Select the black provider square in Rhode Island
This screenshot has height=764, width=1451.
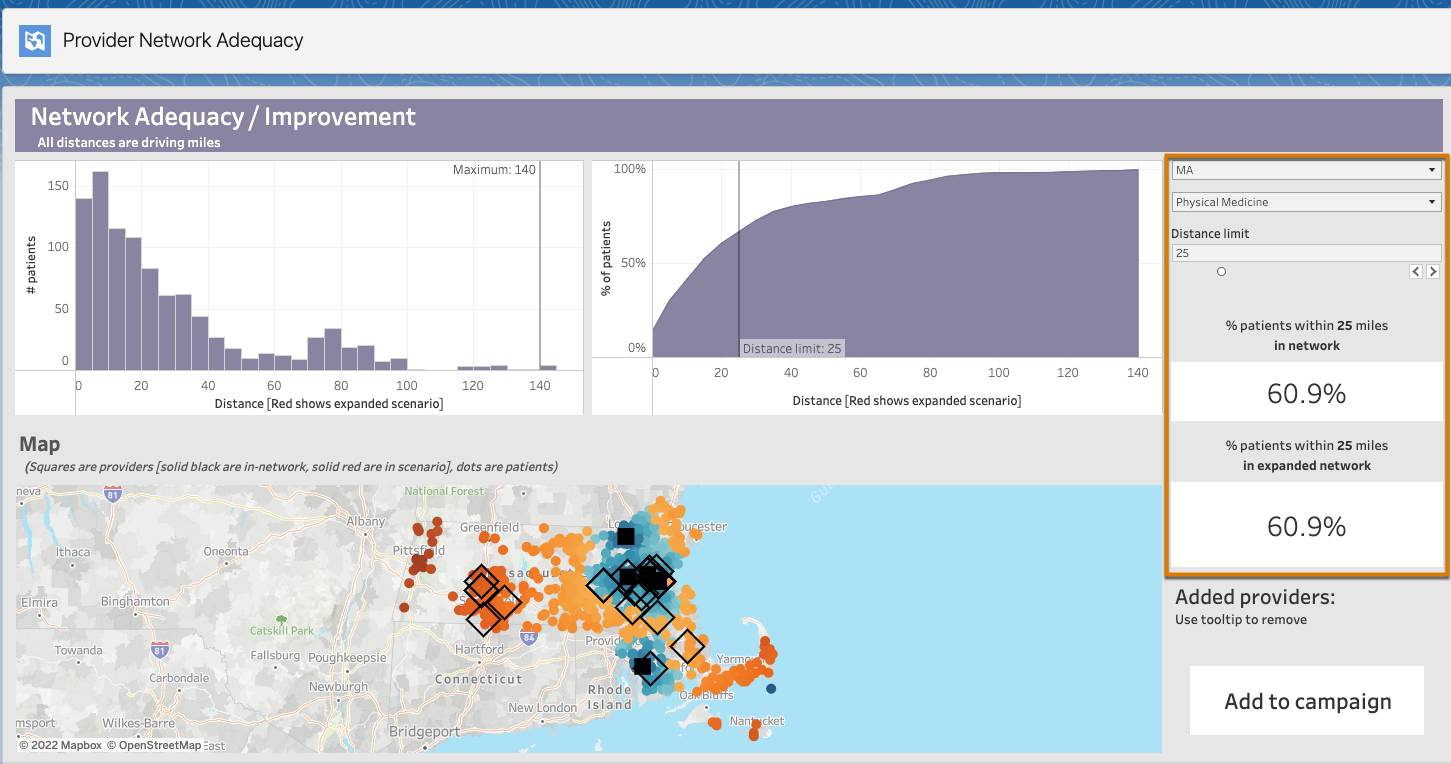(x=641, y=666)
